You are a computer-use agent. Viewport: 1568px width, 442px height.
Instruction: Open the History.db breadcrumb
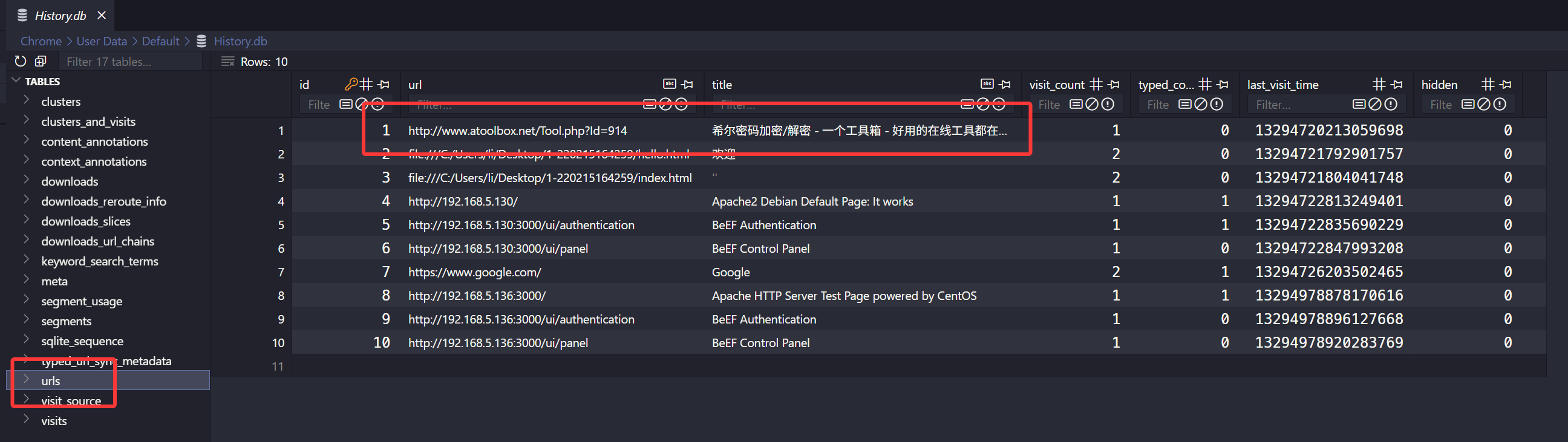[240, 41]
